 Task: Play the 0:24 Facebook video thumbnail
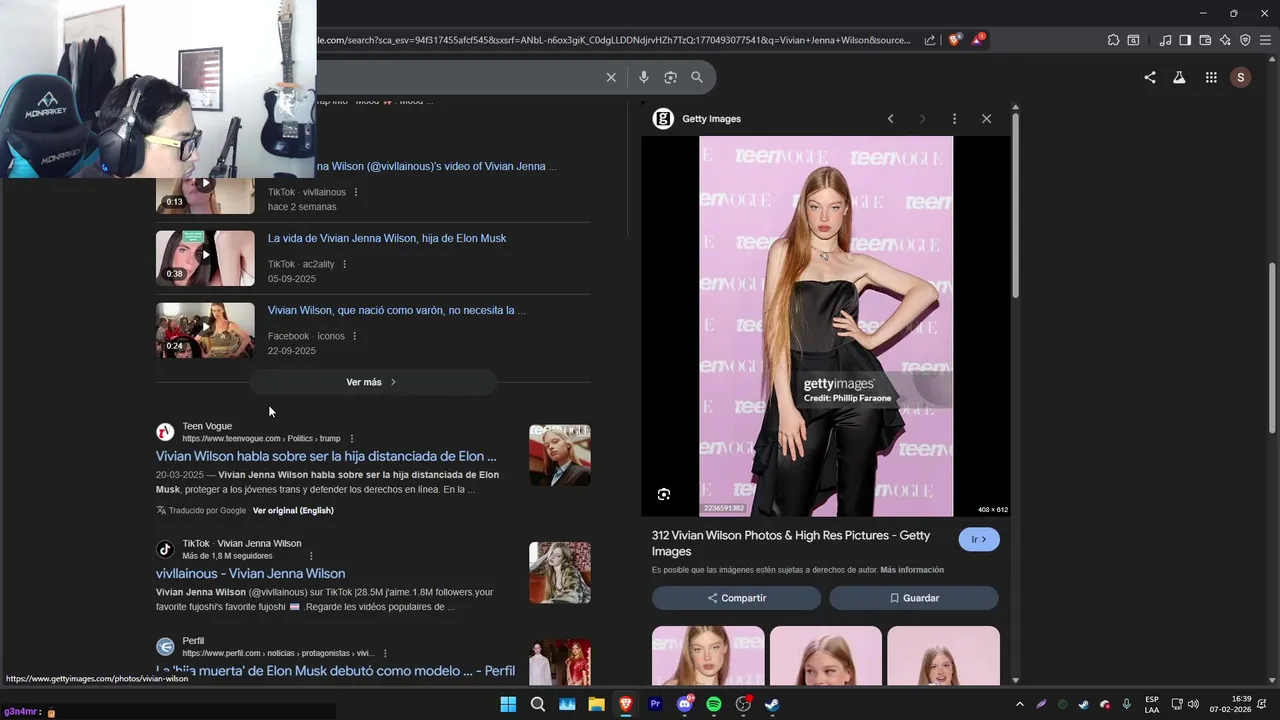(x=205, y=330)
